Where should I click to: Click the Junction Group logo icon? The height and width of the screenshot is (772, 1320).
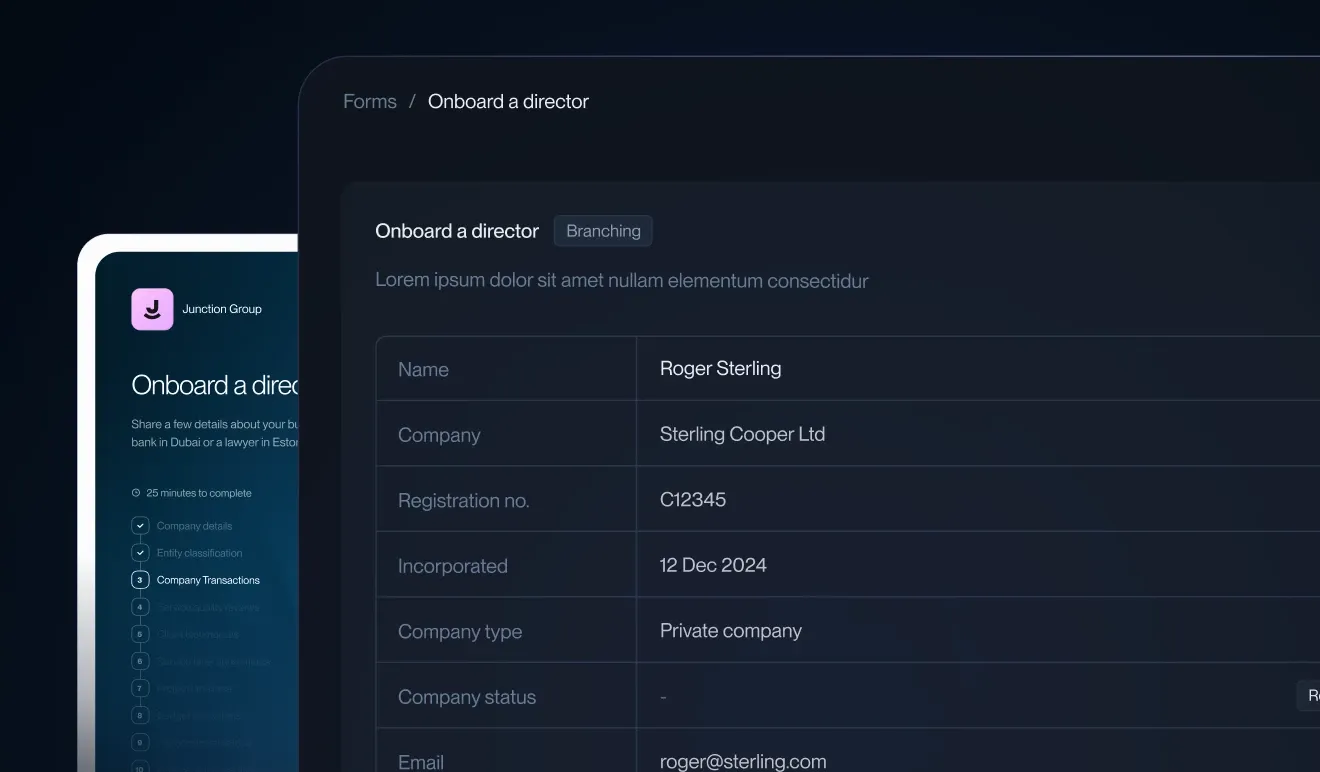(152, 309)
